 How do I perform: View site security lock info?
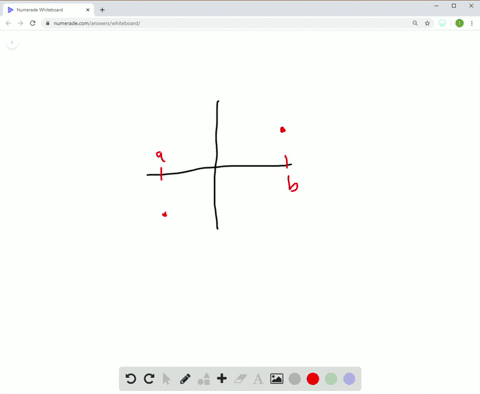click(48, 23)
